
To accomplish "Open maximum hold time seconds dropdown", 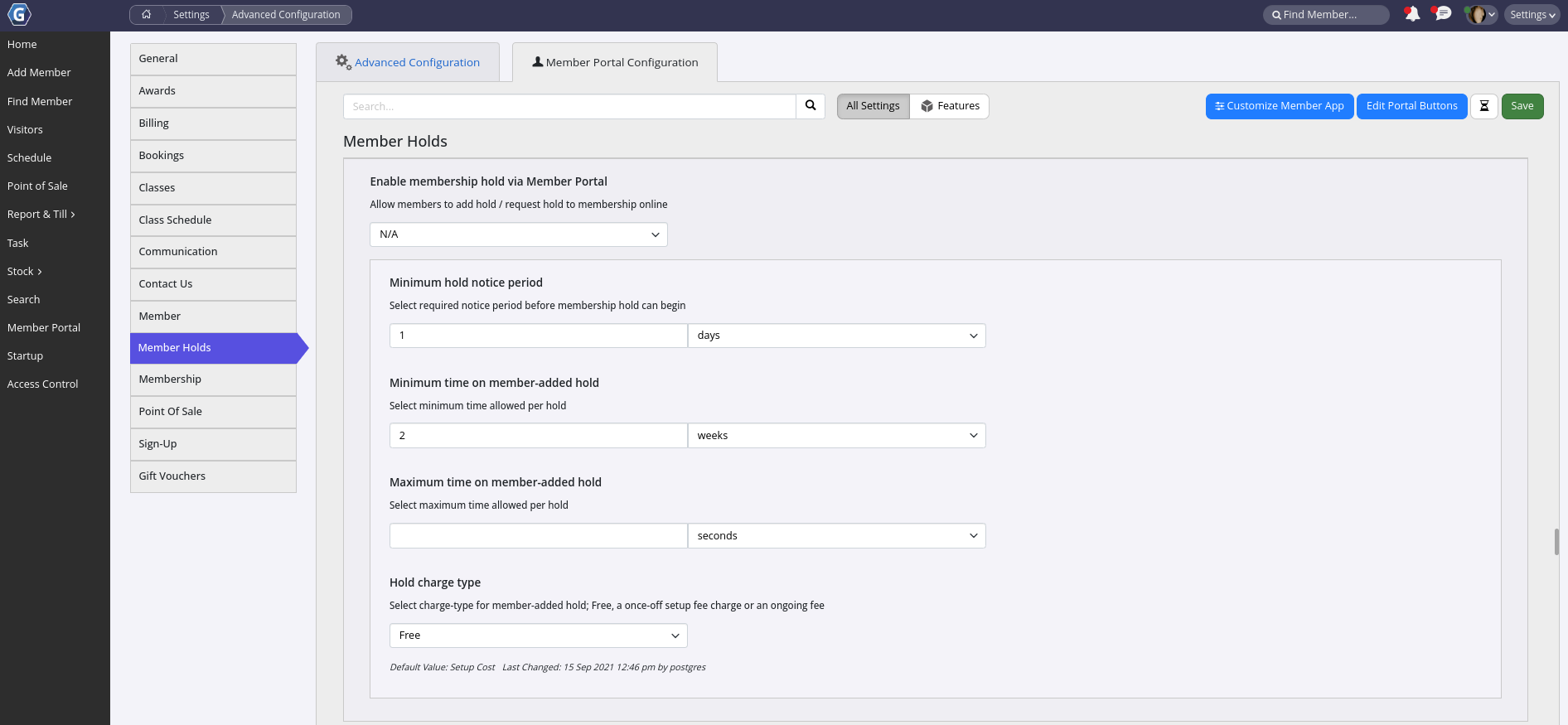I will (836, 536).
